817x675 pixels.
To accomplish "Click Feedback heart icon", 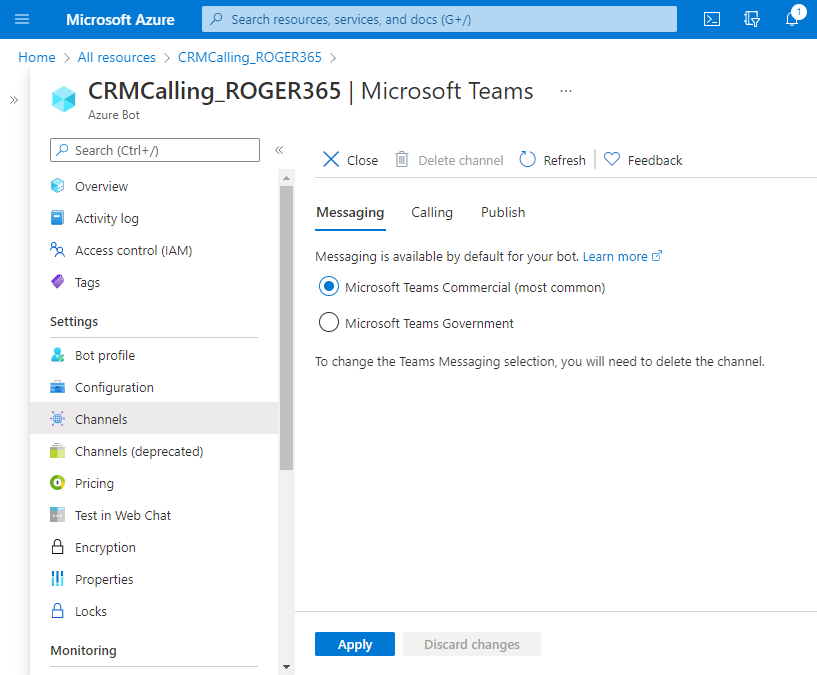I will tap(612, 160).
